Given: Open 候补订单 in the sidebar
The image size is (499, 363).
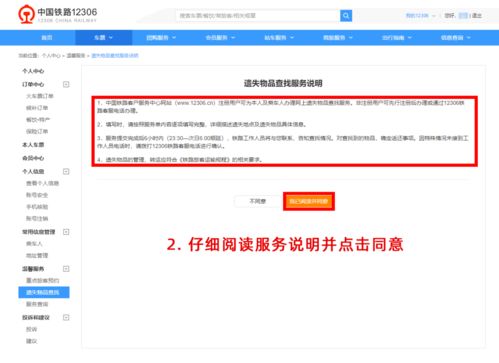Looking at the screenshot, I should [x=37, y=108].
